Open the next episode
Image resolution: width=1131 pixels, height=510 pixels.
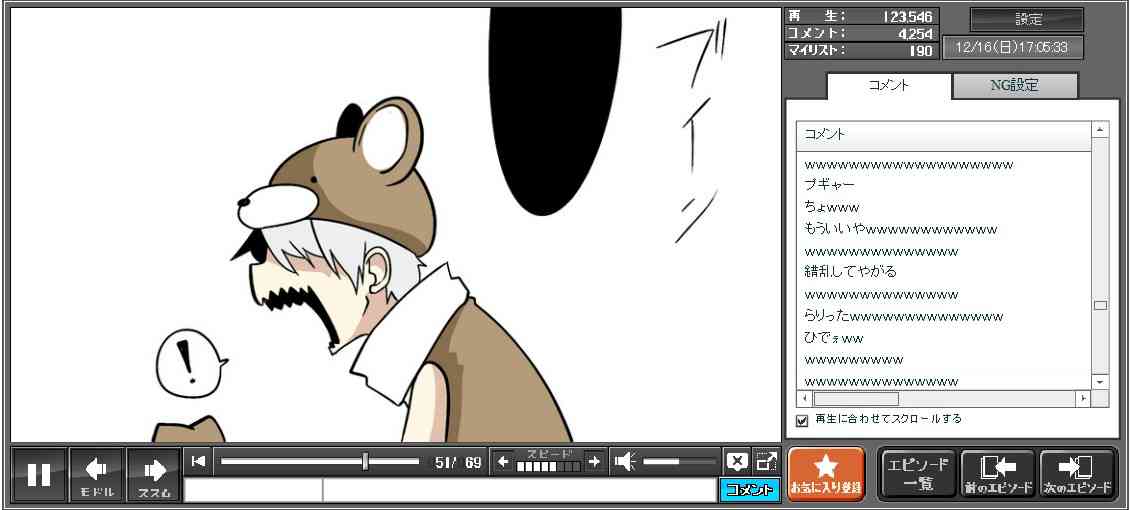click(1077, 474)
